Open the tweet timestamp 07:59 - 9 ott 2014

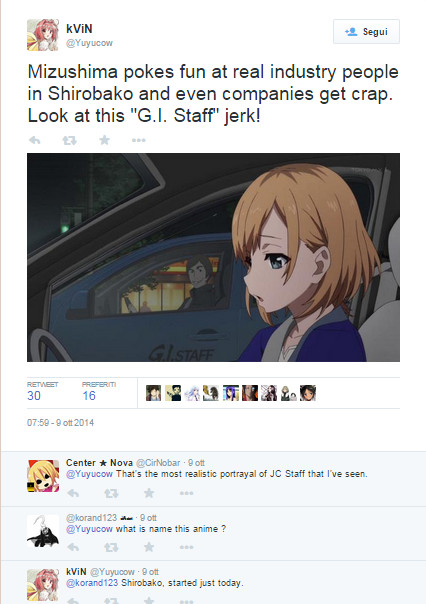60,423
